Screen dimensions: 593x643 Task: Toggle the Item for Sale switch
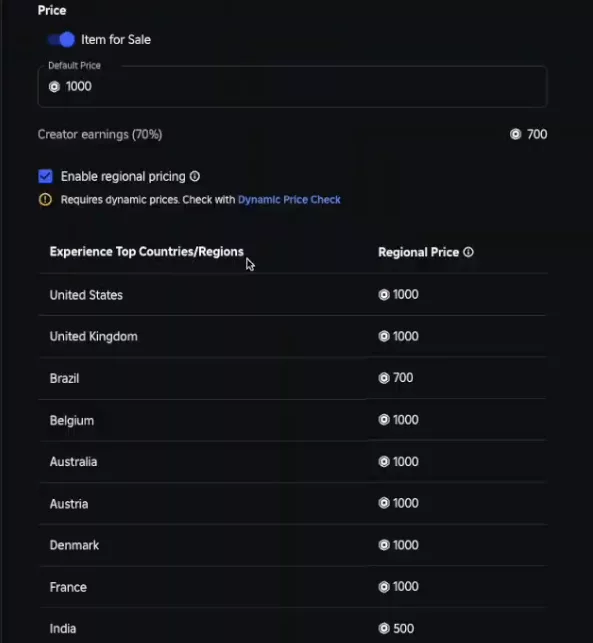tap(61, 40)
